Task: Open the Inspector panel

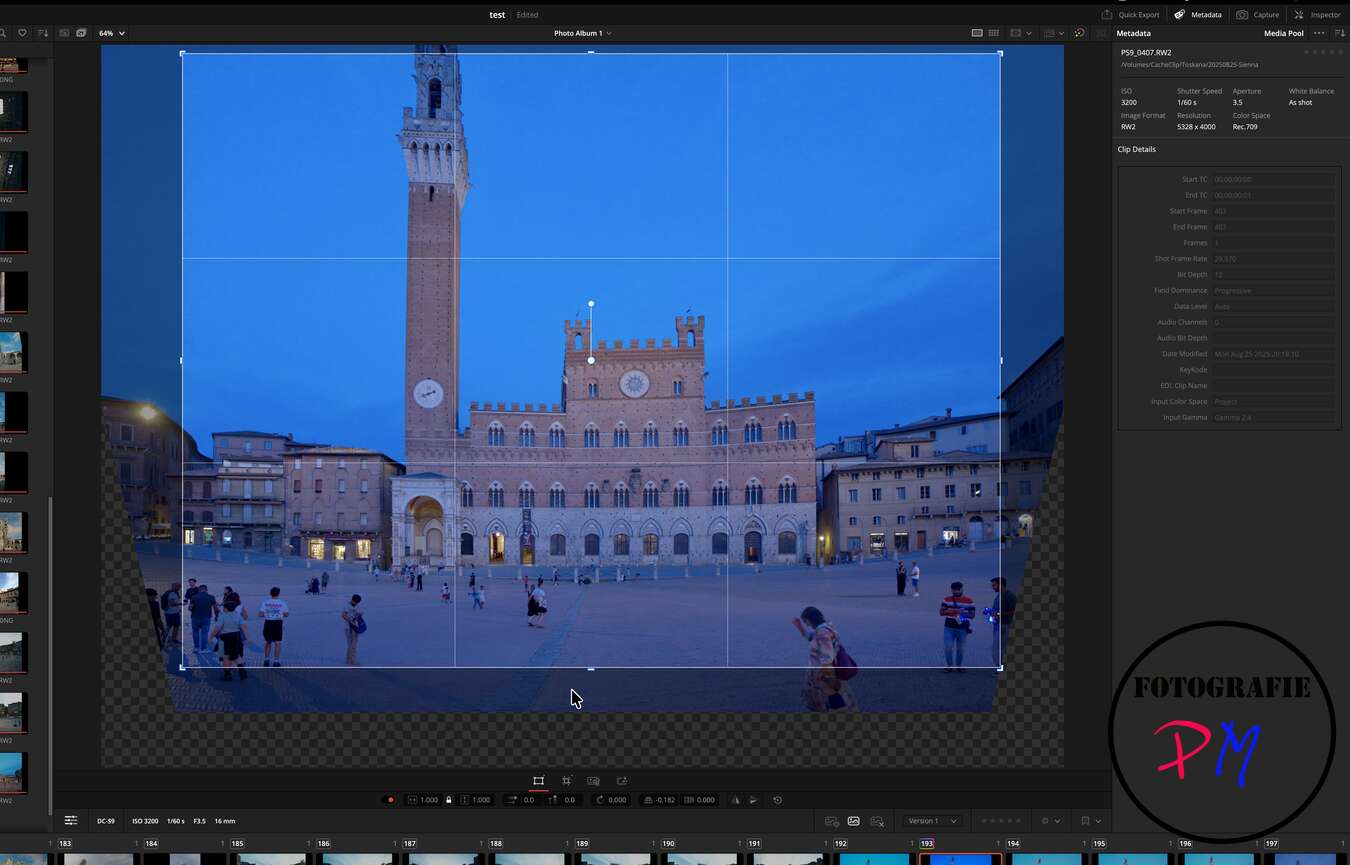Action: (1317, 15)
